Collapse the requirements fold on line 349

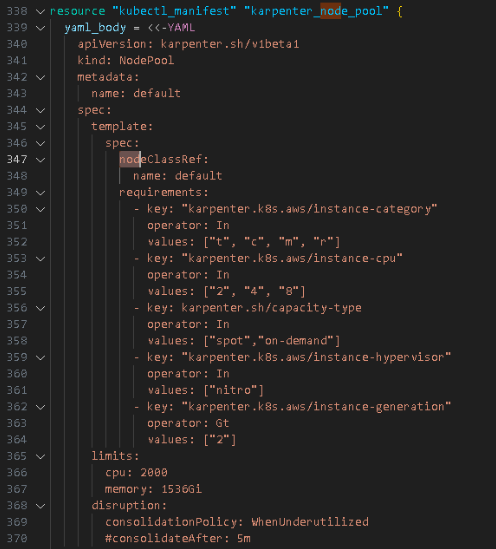41,193
